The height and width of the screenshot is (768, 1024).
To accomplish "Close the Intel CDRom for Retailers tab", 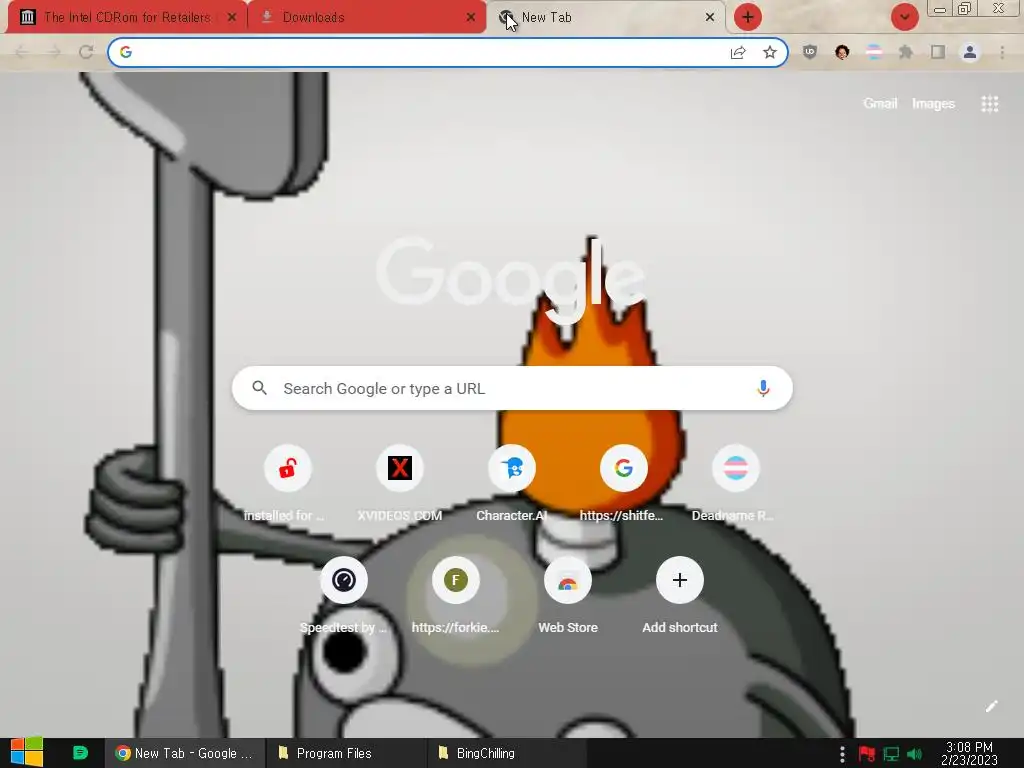I will click(231, 18).
